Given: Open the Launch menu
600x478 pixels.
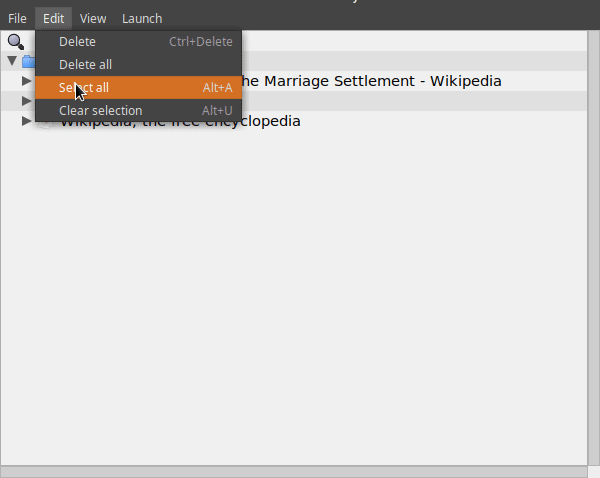Looking at the screenshot, I should click(x=142, y=18).
